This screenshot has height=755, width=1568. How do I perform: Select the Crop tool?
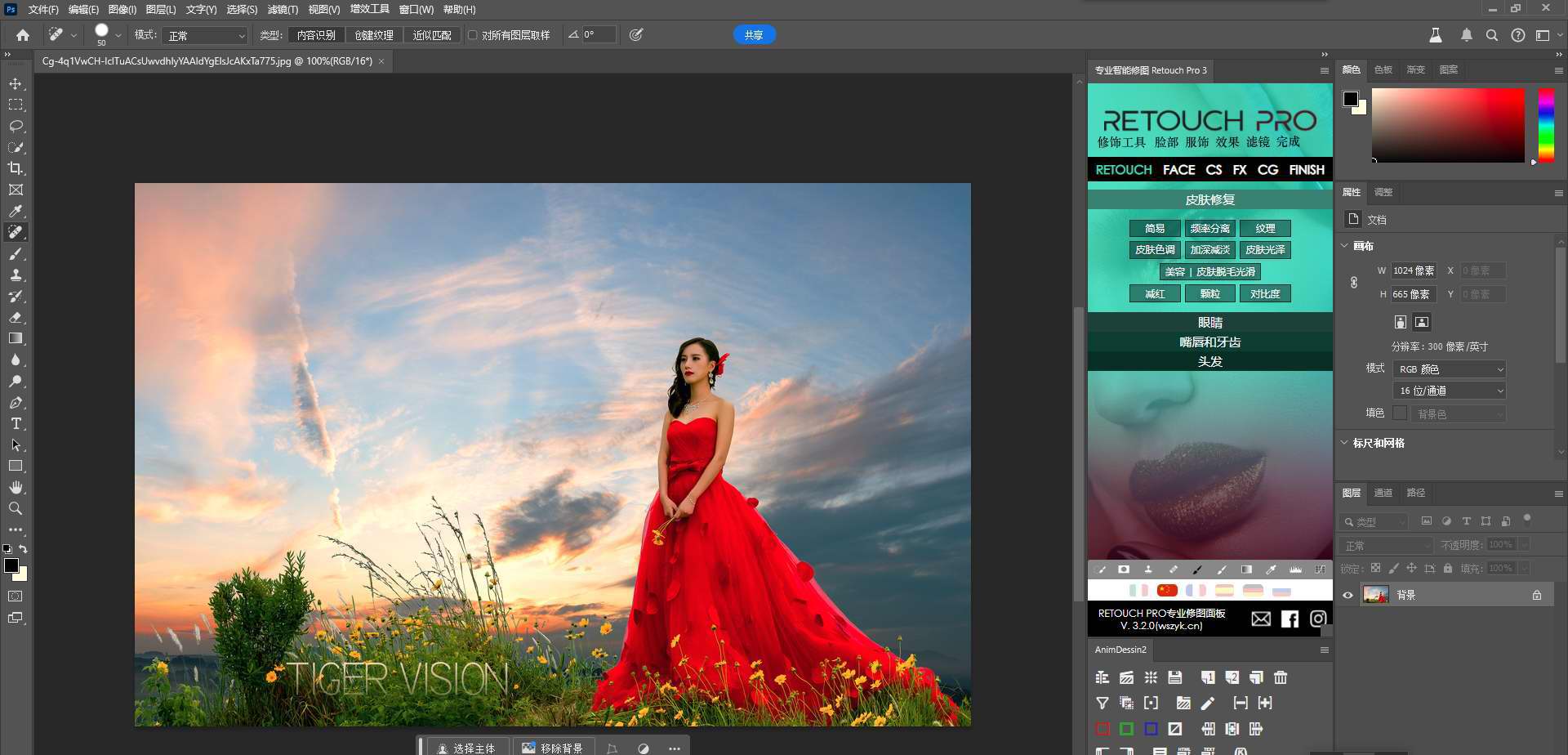(x=16, y=168)
